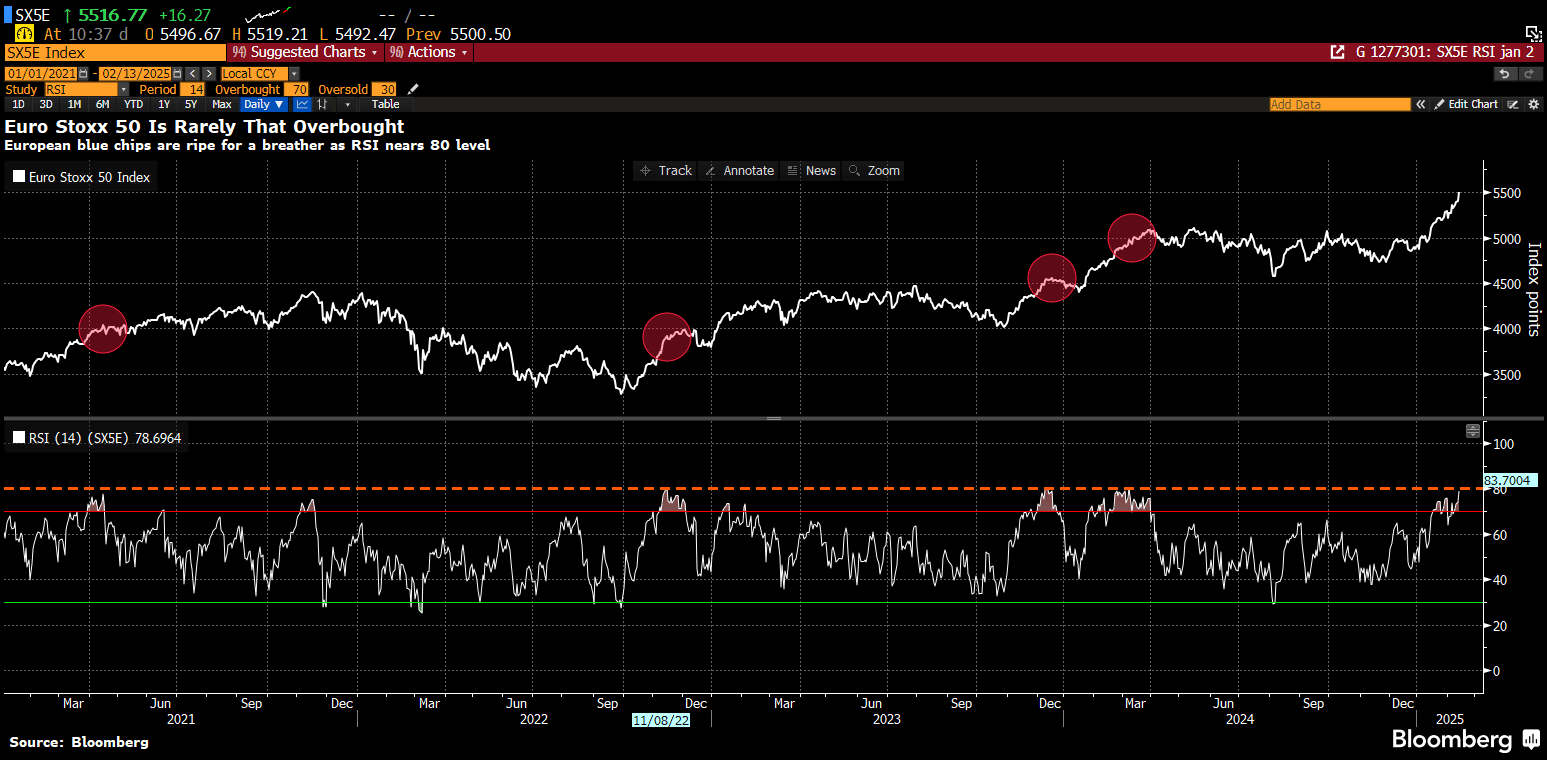
Task: Click the intraday sparkline mini chart
Action: tap(268, 15)
